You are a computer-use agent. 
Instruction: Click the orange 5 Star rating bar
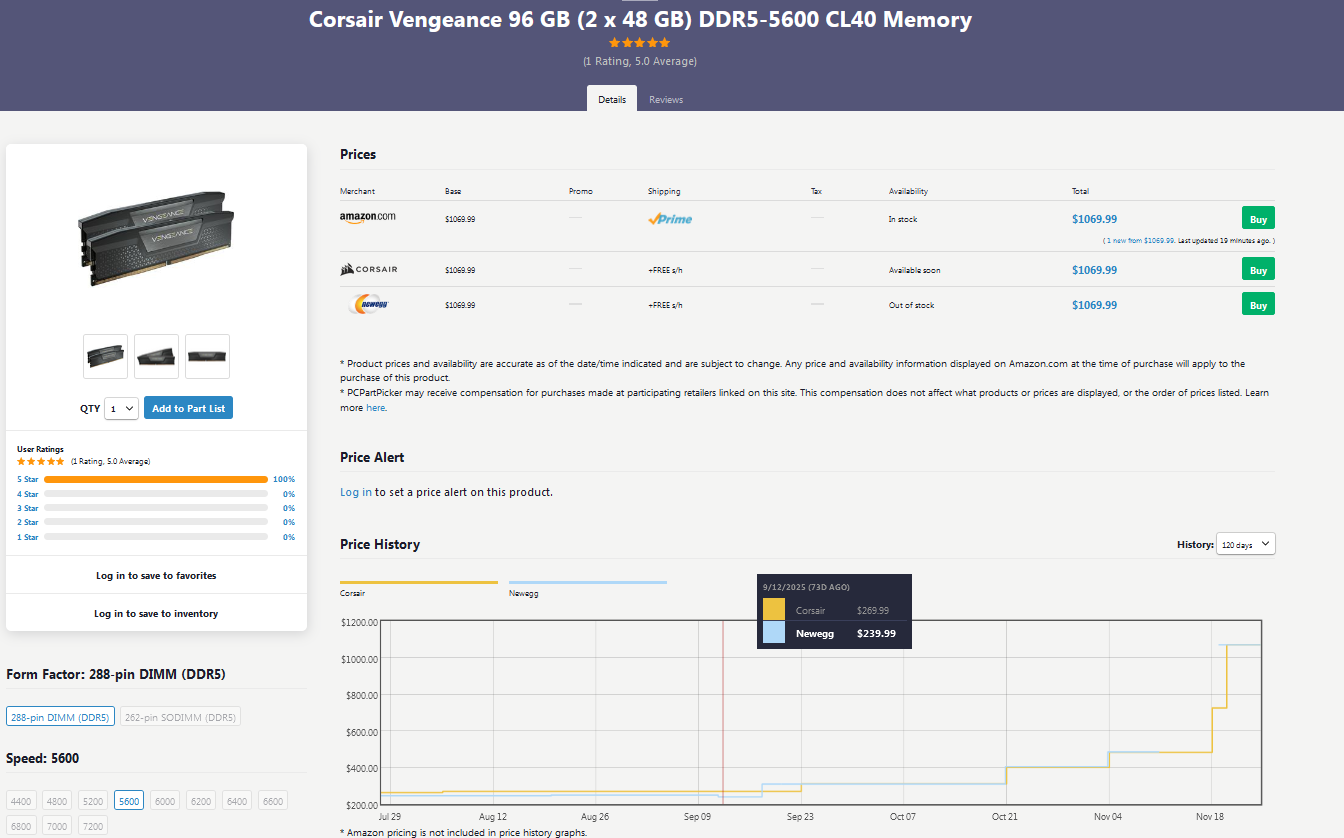click(x=156, y=480)
